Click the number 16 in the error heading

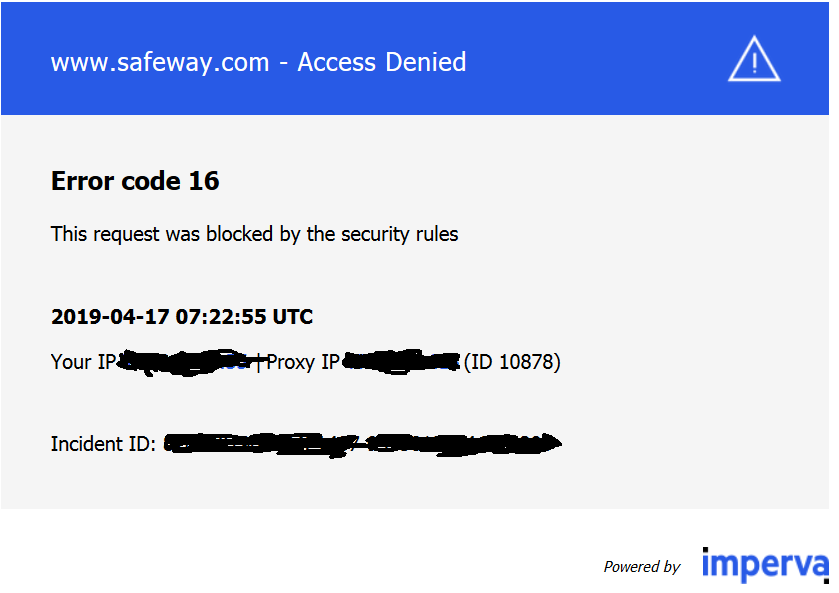tap(204, 181)
